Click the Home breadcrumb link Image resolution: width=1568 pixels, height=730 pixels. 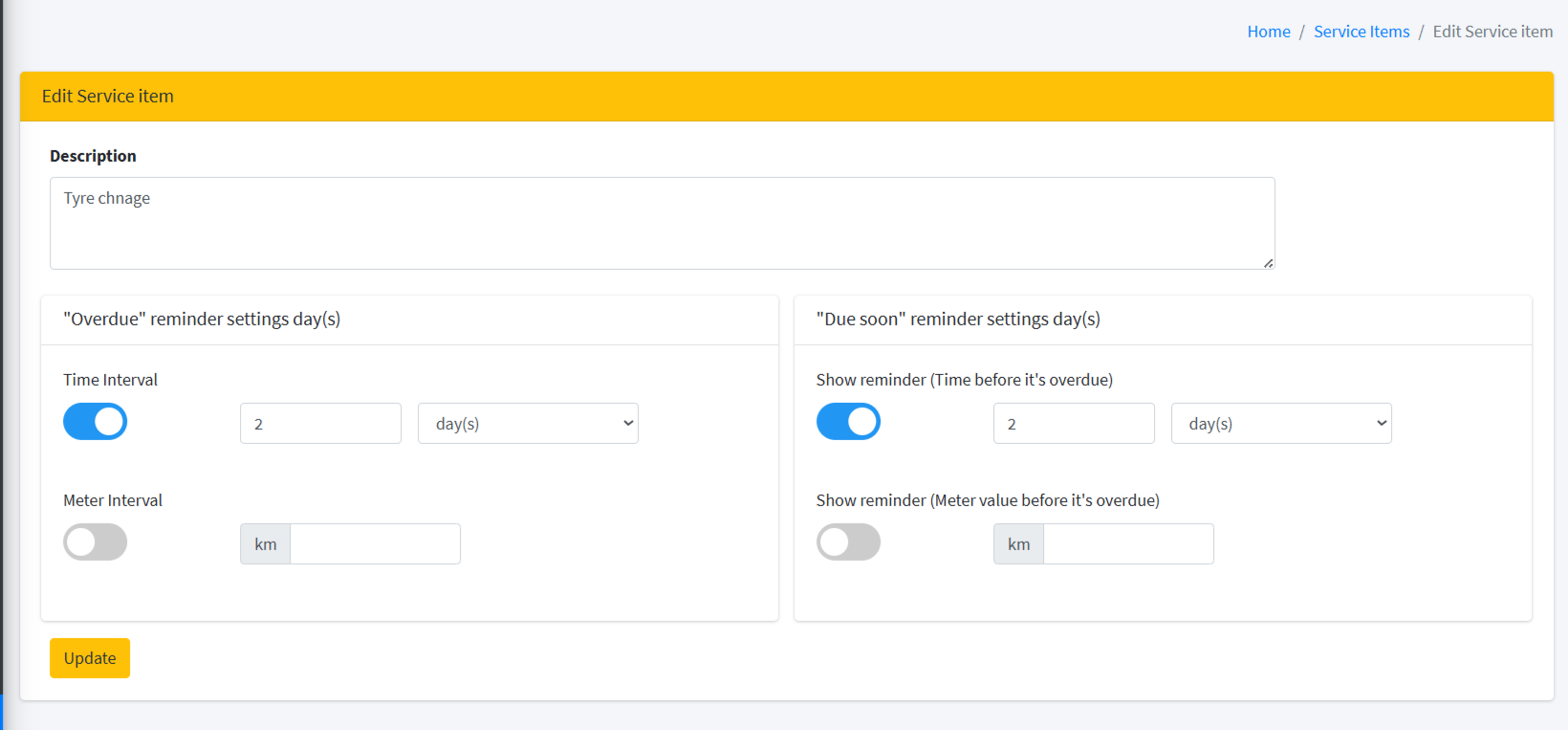[1268, 32]
